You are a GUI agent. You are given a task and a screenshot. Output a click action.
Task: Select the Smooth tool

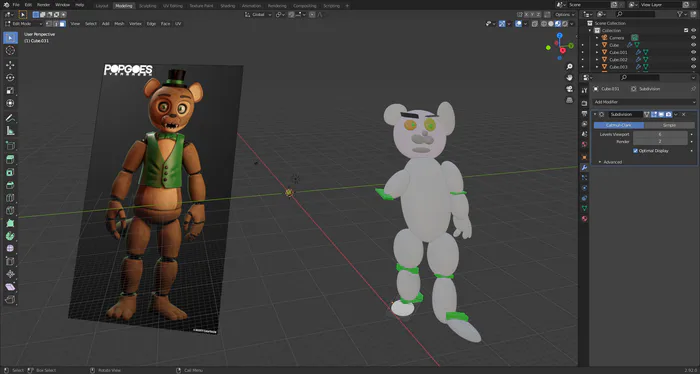[10, 249]
